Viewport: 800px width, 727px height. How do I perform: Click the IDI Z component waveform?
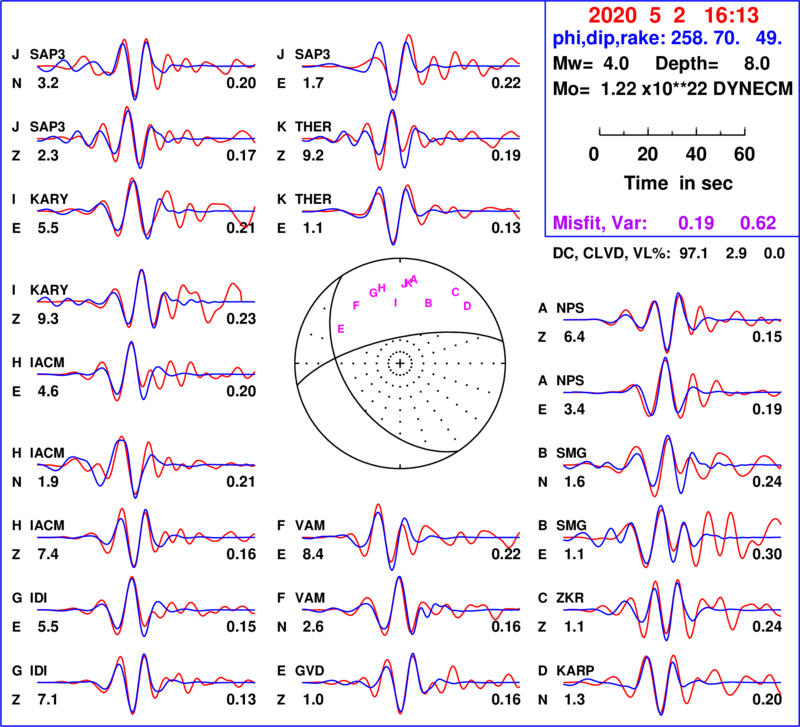tap(146, 683)
